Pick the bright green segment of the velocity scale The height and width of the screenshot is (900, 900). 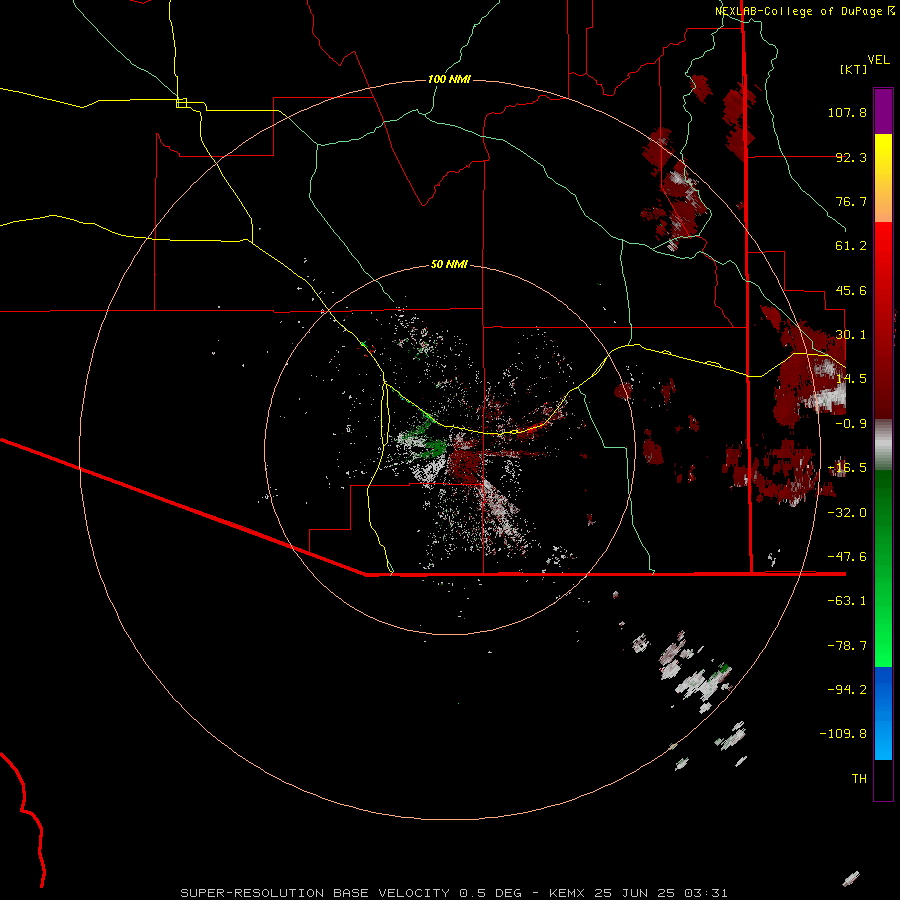point(883,618)
